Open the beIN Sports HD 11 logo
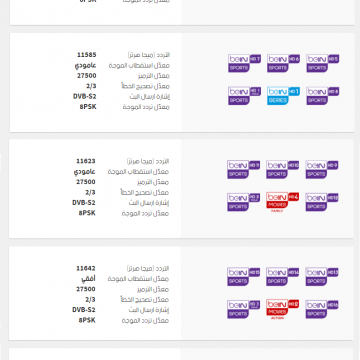The image size is (360, 360). tap(243, 169)
